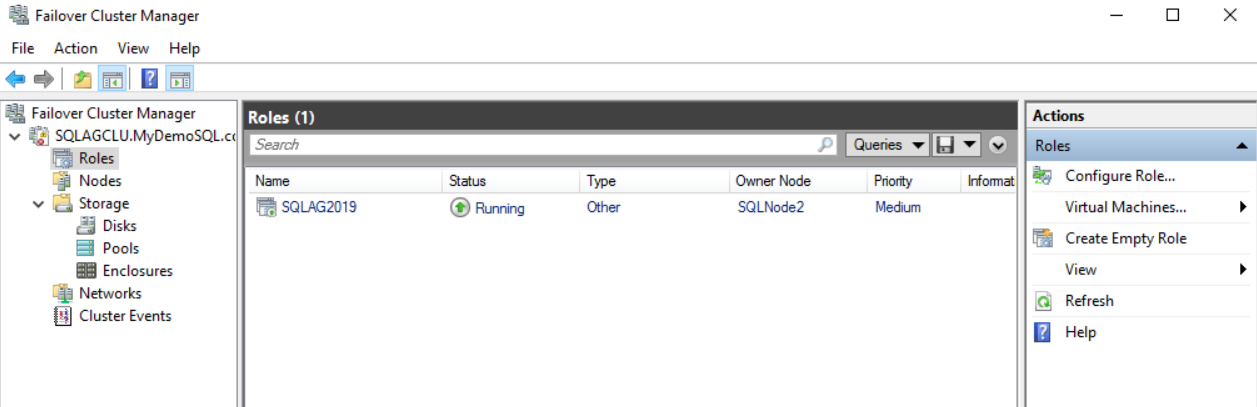
Task: Click Create Empty Role action
Action: [1125, 238]
